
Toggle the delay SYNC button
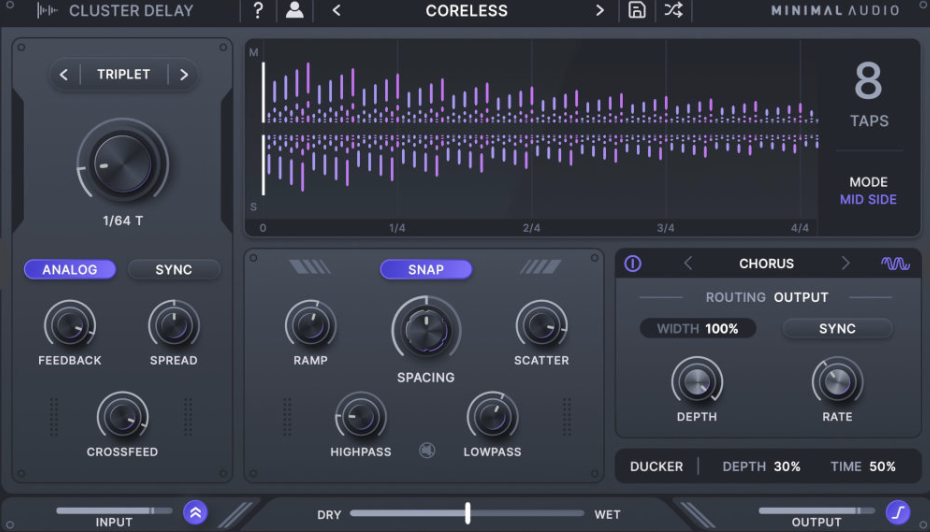point(174,269)
